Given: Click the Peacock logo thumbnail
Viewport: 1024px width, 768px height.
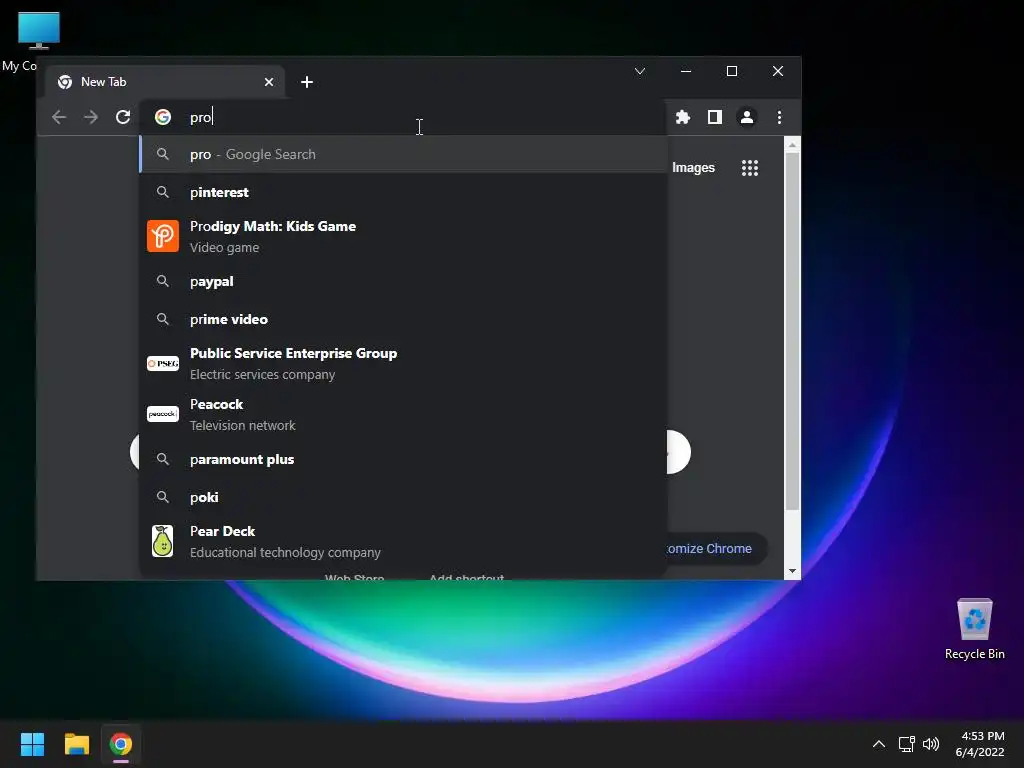Looking at the screenshot, I should coord(163,414).
